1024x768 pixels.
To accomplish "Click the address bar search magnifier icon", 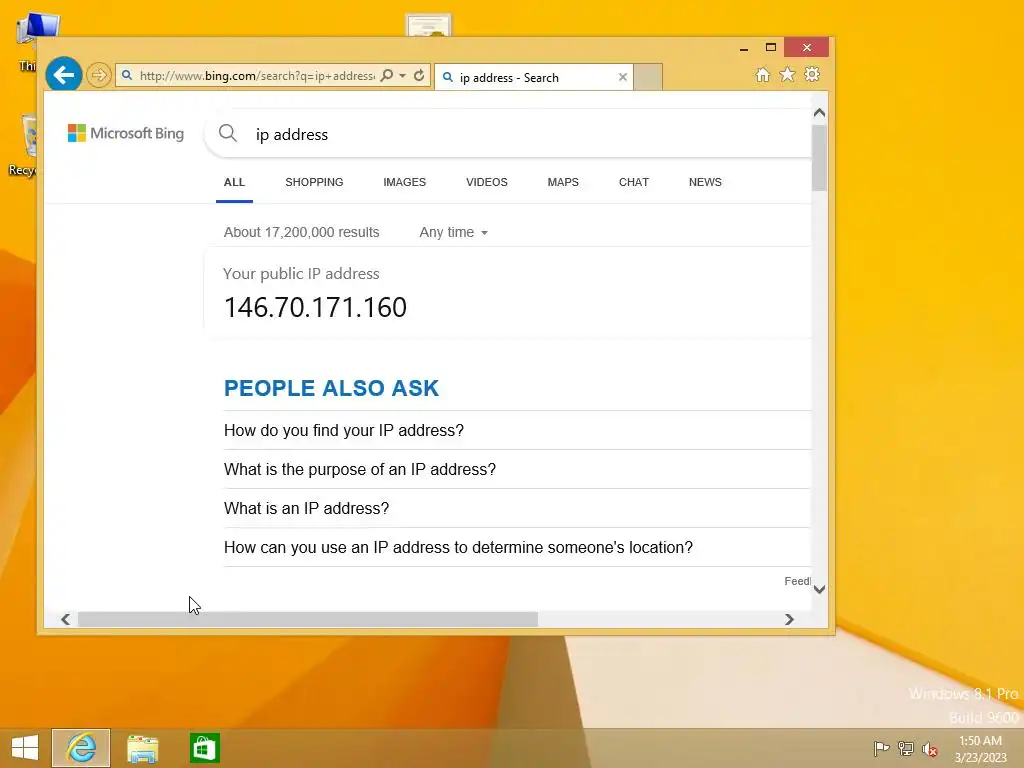I will tap(387, 76).
